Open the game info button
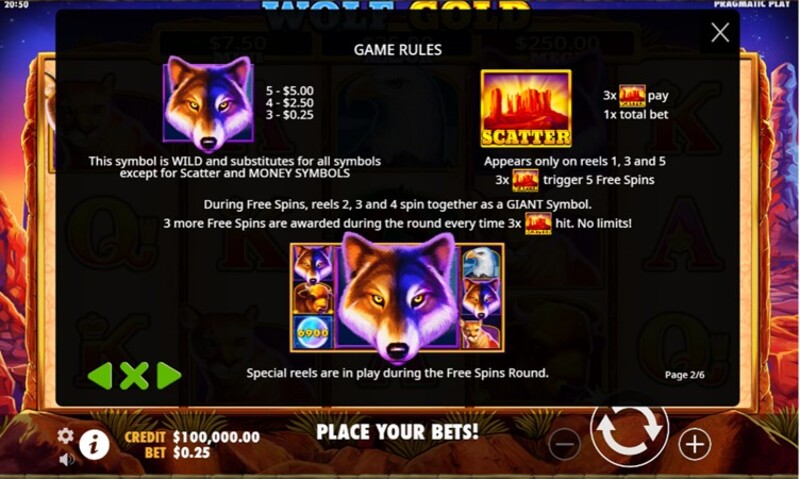Viewport: 800px width, 479px height. tap(94, 444)
